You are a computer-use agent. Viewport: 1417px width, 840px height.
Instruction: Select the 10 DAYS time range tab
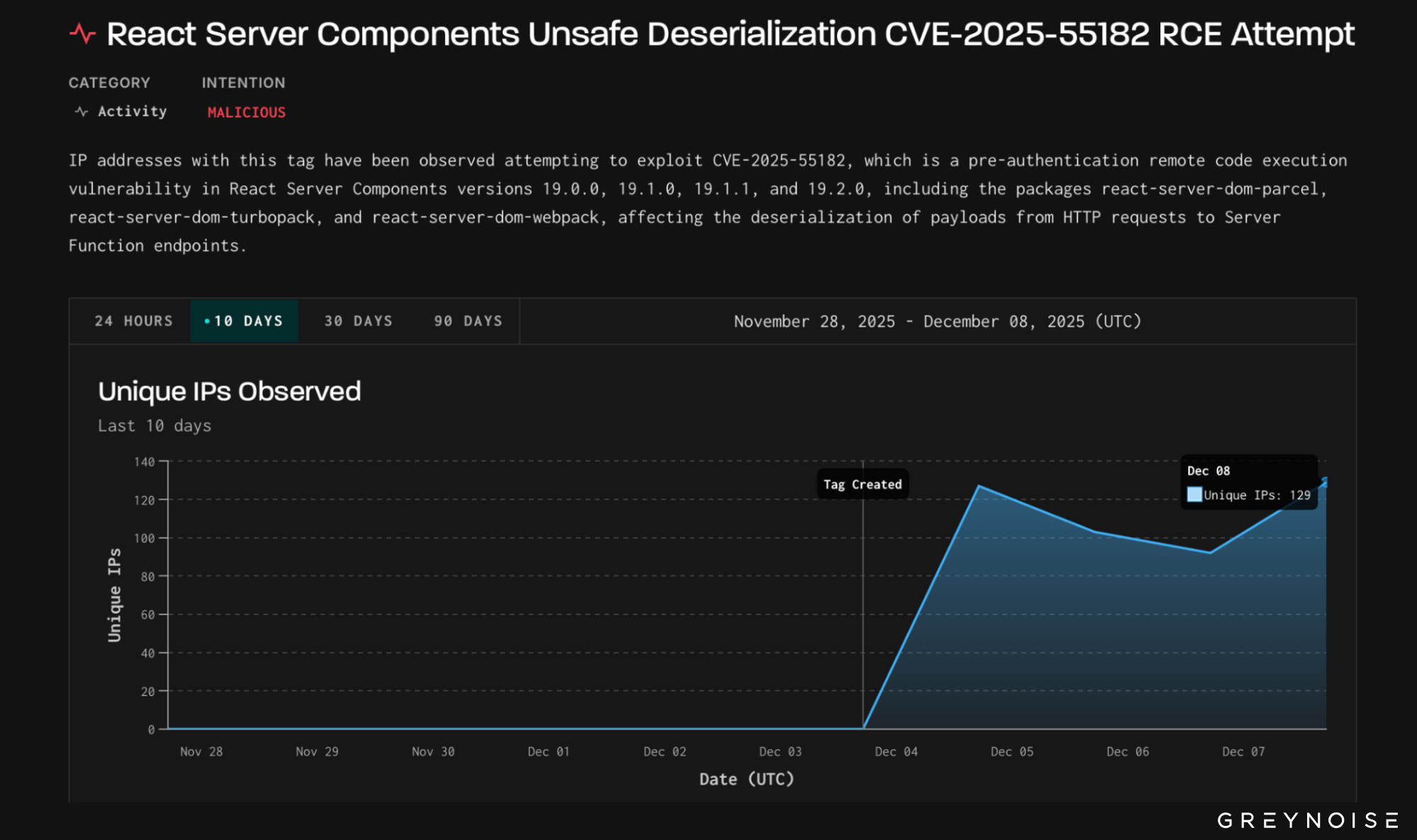pos(245,321)
